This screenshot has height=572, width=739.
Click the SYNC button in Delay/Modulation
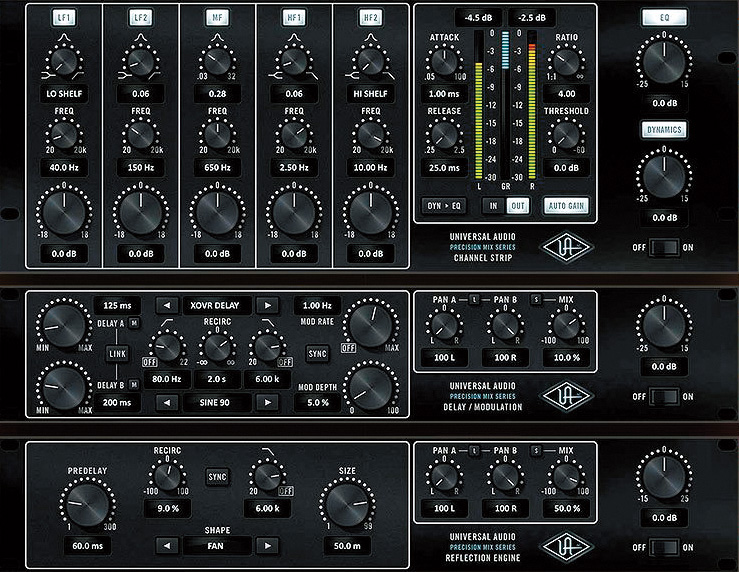pos(317,354)
